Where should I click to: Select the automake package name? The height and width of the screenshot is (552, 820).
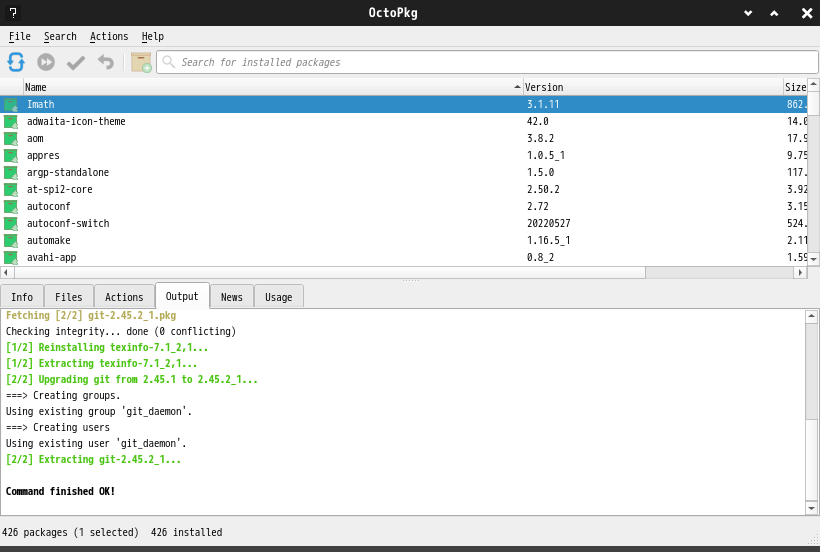click(49, 240)
